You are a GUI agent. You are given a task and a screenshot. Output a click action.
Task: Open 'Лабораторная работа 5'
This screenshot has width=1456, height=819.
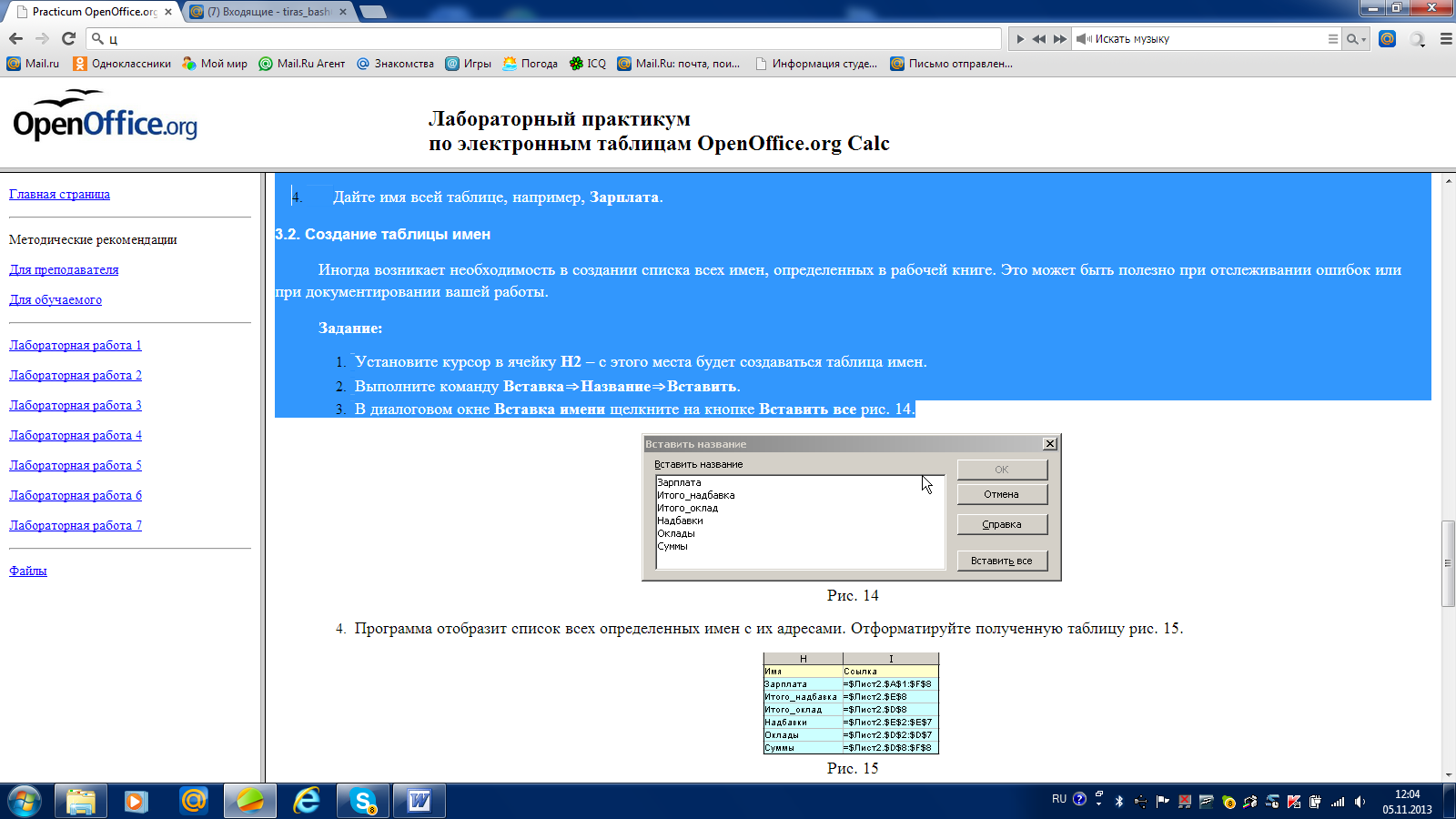coord(76,465)
